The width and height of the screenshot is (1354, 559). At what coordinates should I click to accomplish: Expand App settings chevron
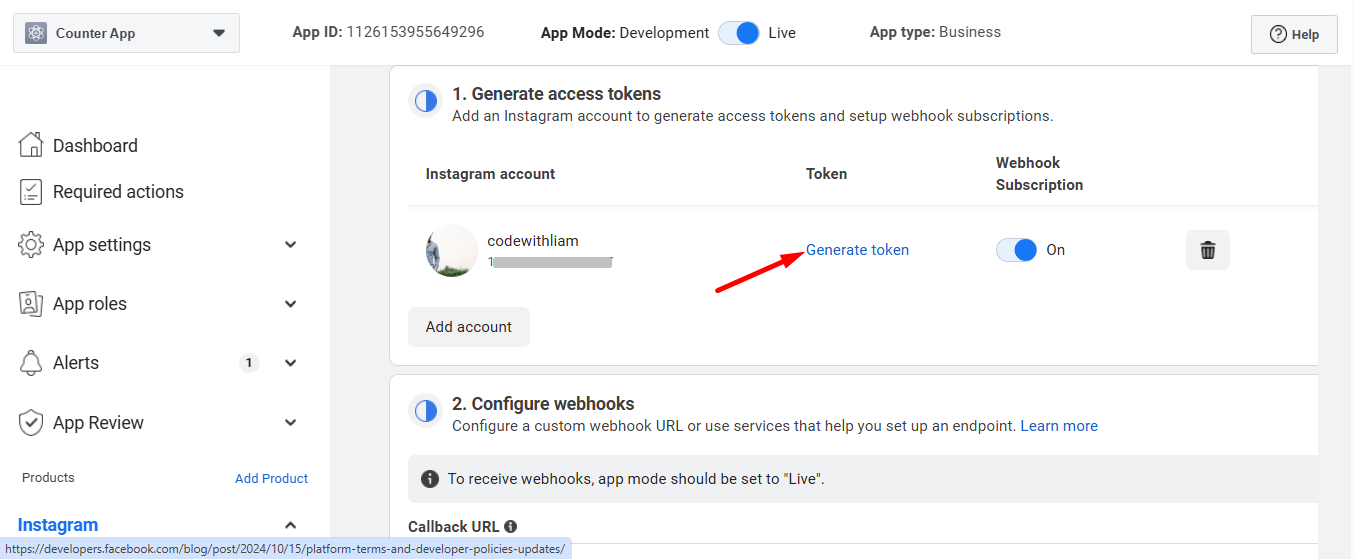291,245
